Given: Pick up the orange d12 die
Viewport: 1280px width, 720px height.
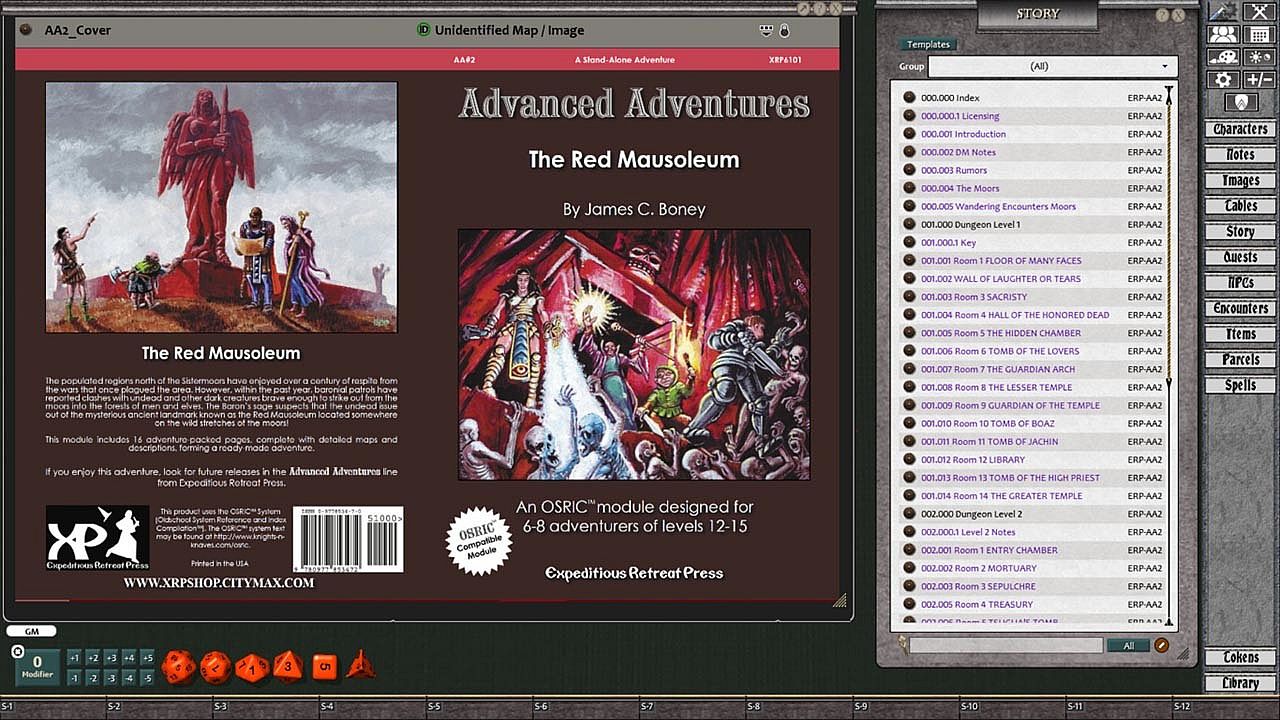Looking at the screenshot, I should tap(215, 667).
